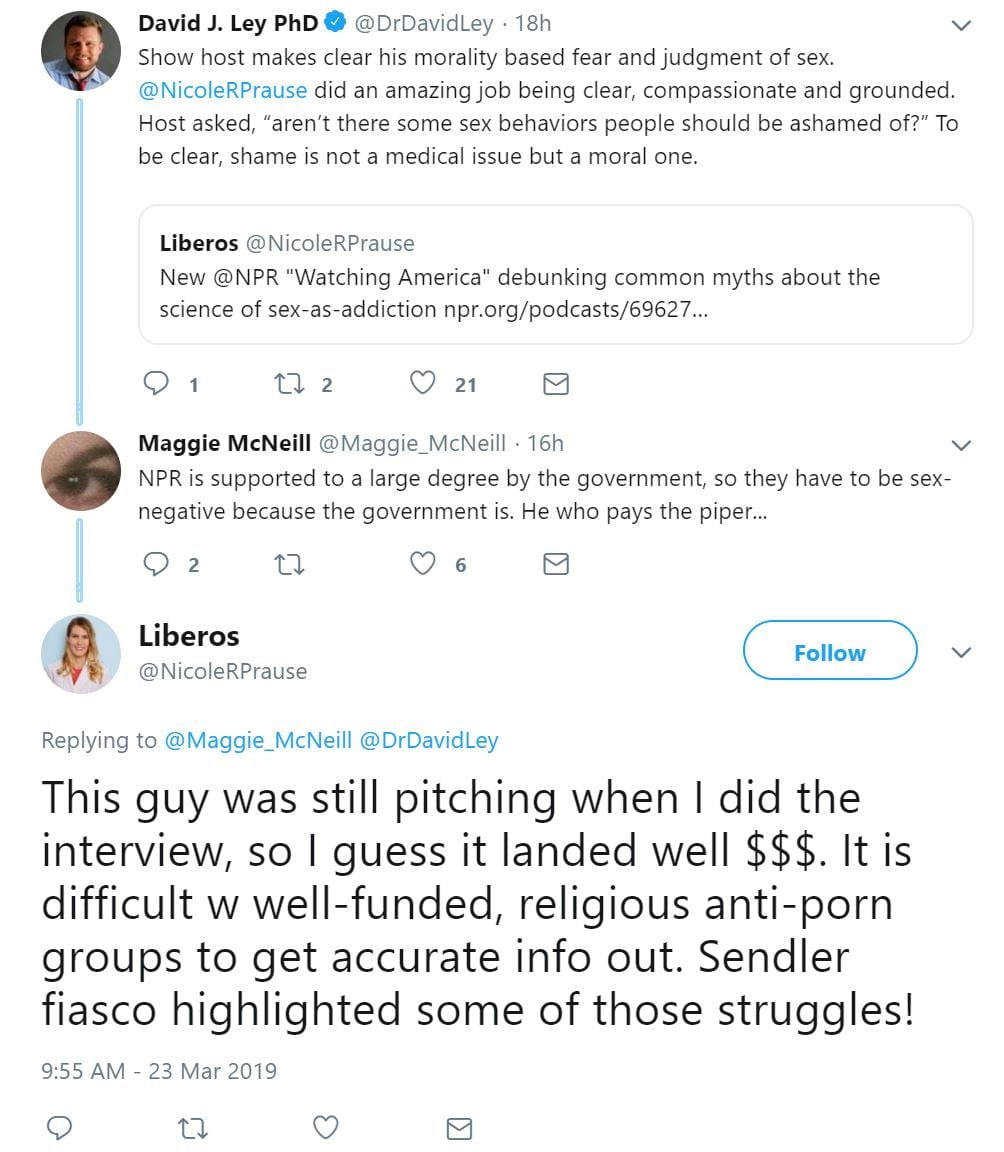
Task: Send David Ley's tweet via direct message
Action: click(x=555, y=384)
